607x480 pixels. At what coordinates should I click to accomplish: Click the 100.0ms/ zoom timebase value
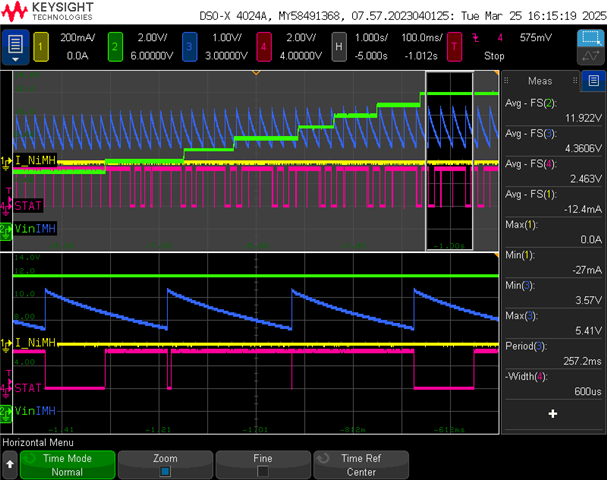pyautogui.click(x=422, y=38)
